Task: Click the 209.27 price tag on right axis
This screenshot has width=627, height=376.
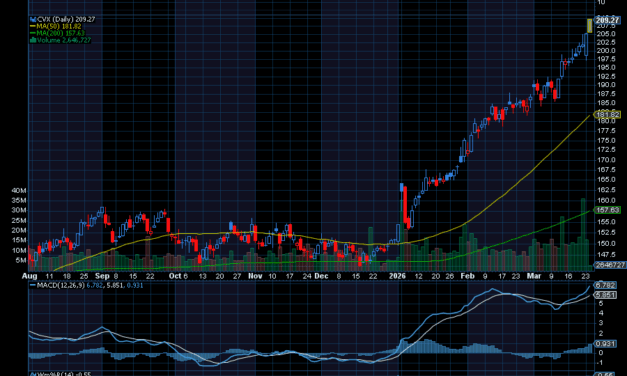Action: pyautogui.click(x=607, y=20)
